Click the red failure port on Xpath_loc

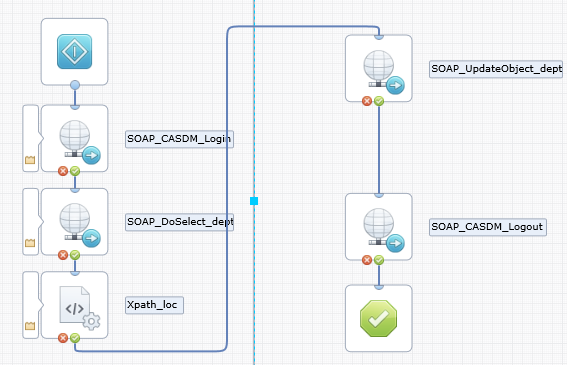point(63,338)
